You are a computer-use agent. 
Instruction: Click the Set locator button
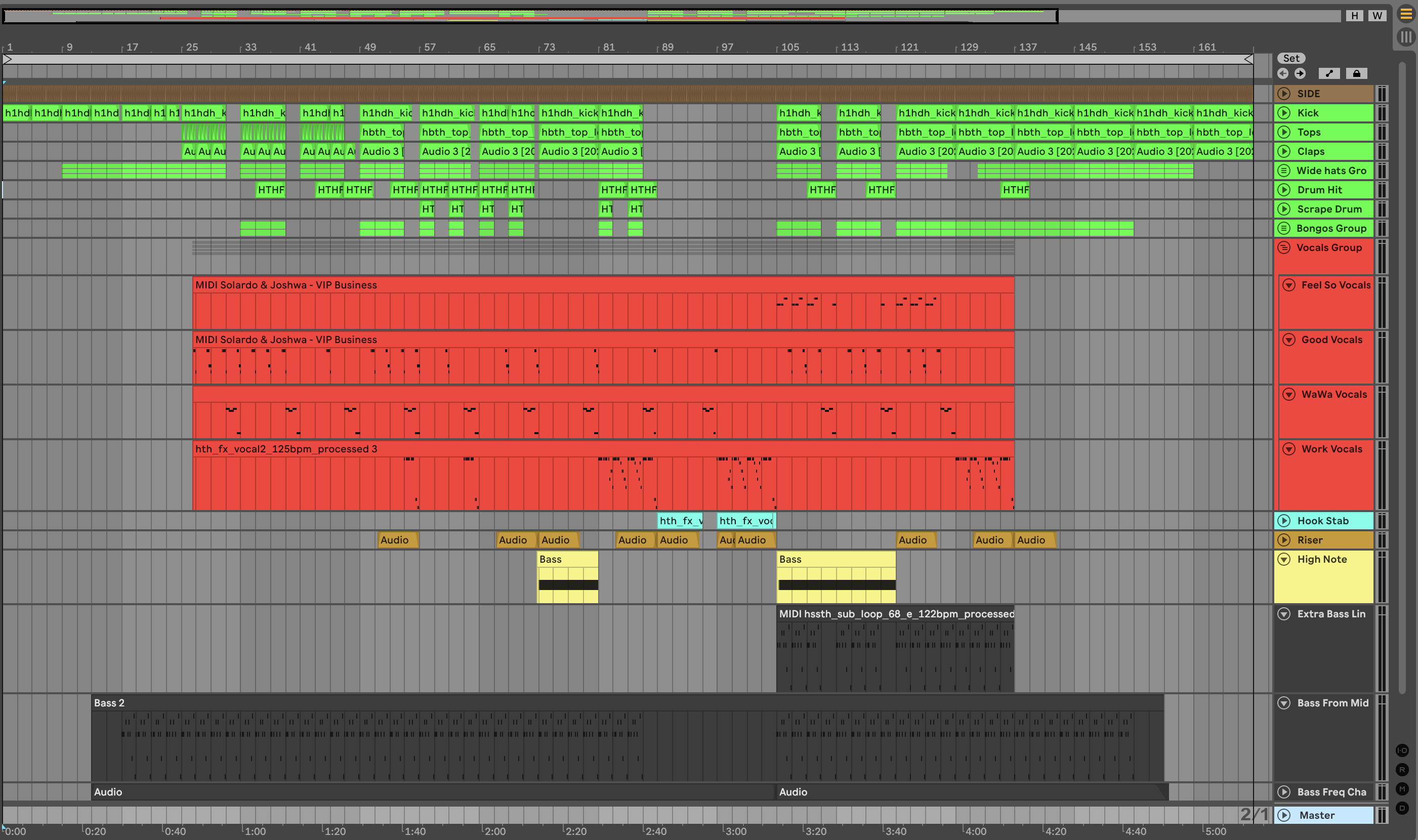tap(1291, 58)
